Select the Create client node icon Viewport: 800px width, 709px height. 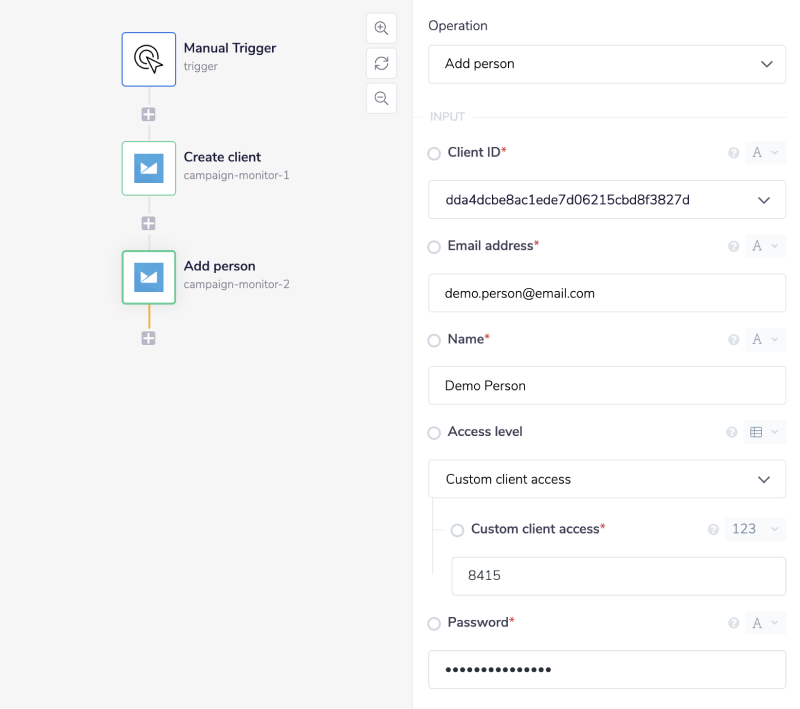click(x=149, y=168)
